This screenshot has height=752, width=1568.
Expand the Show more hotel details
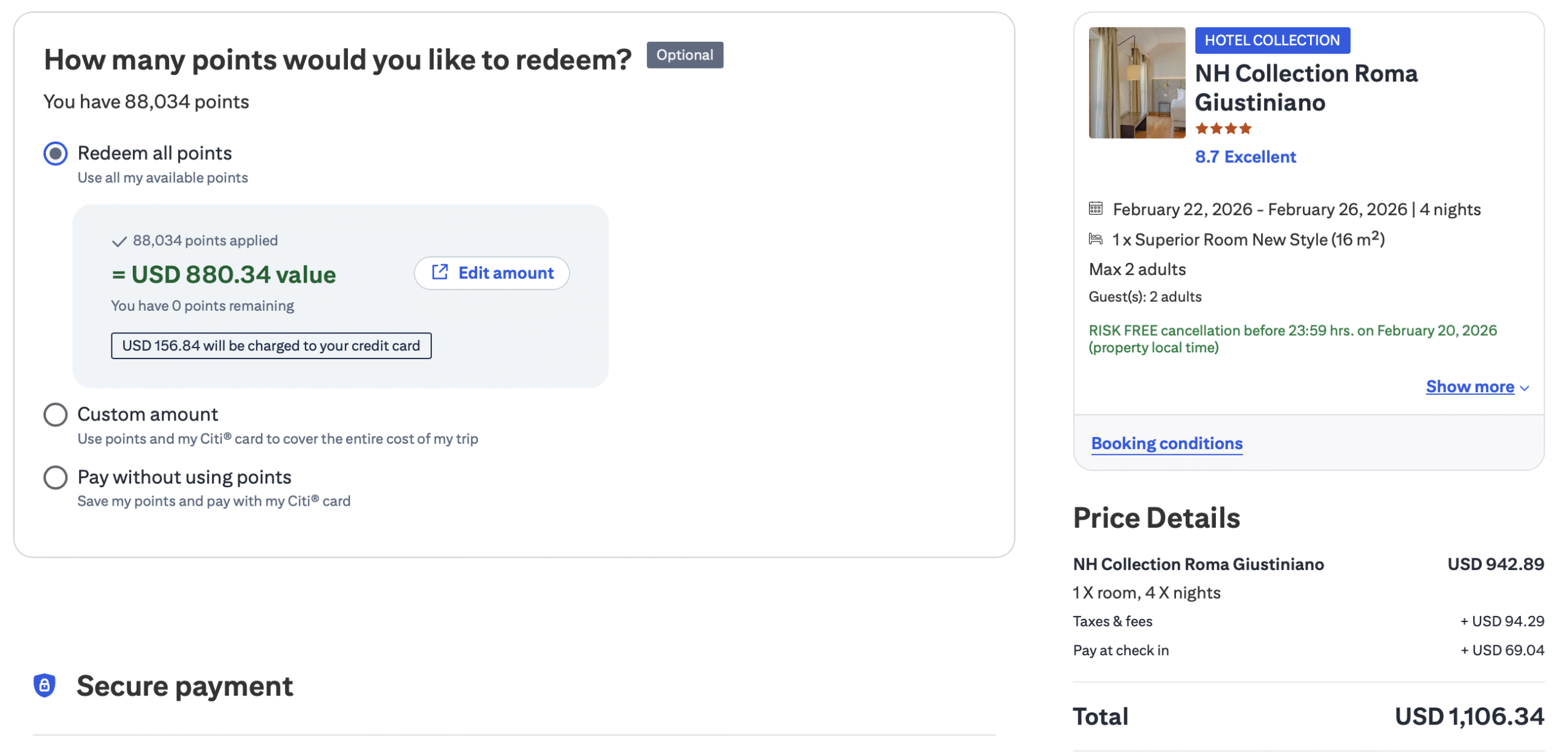1471,387
